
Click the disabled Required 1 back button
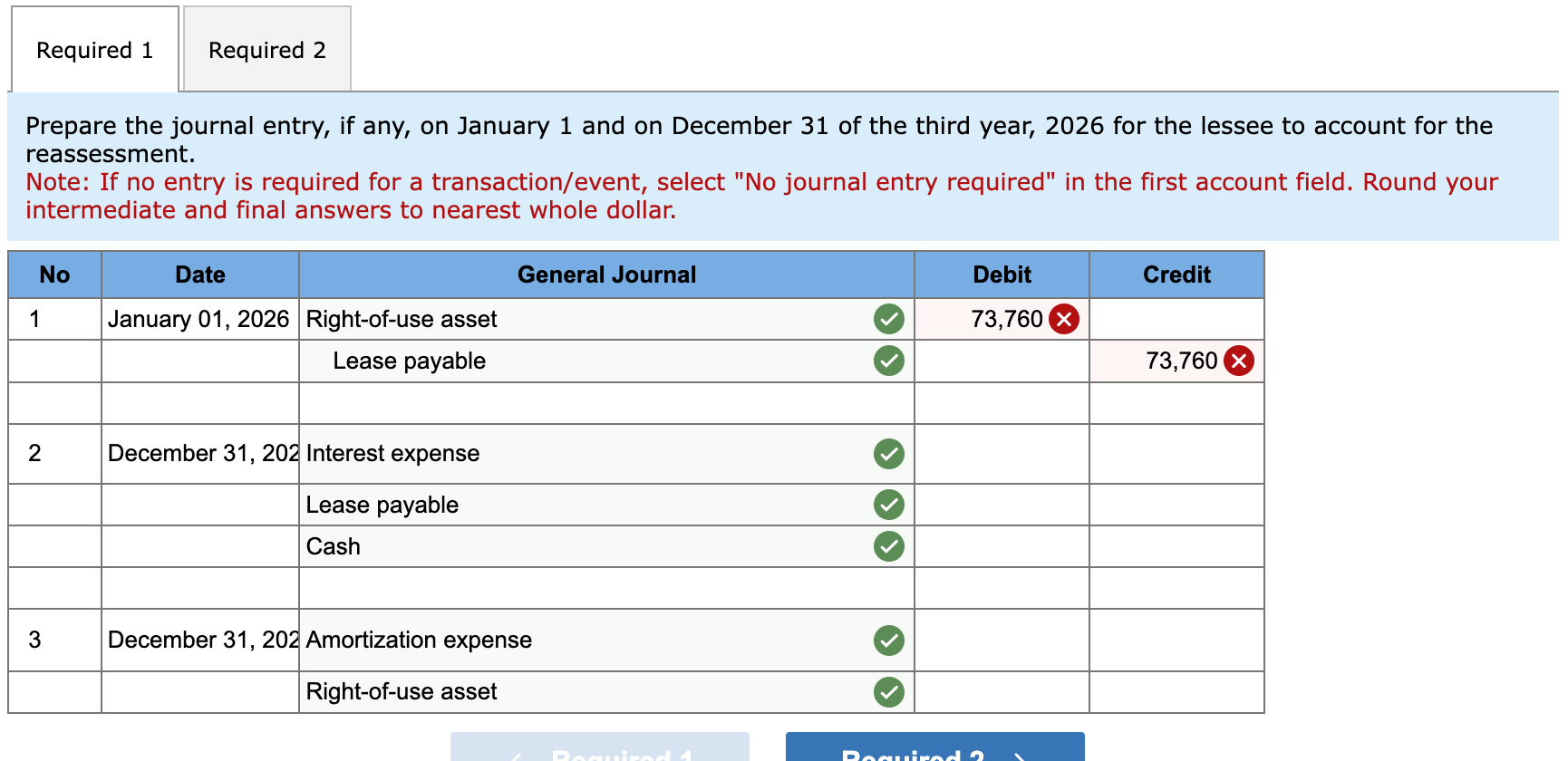click(600, 747)
